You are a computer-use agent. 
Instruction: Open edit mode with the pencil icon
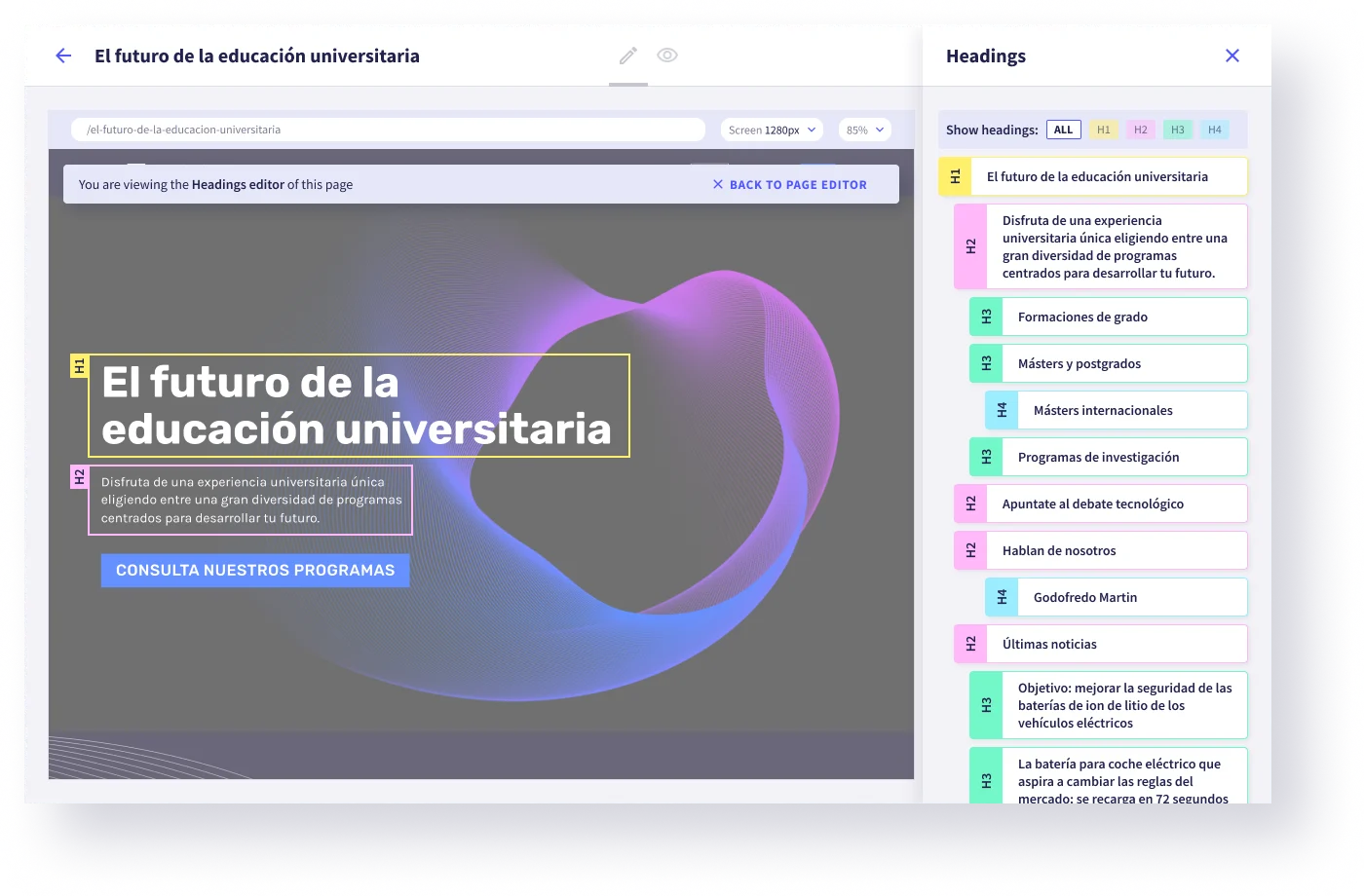pyautogui.click(x=628, y=56)
